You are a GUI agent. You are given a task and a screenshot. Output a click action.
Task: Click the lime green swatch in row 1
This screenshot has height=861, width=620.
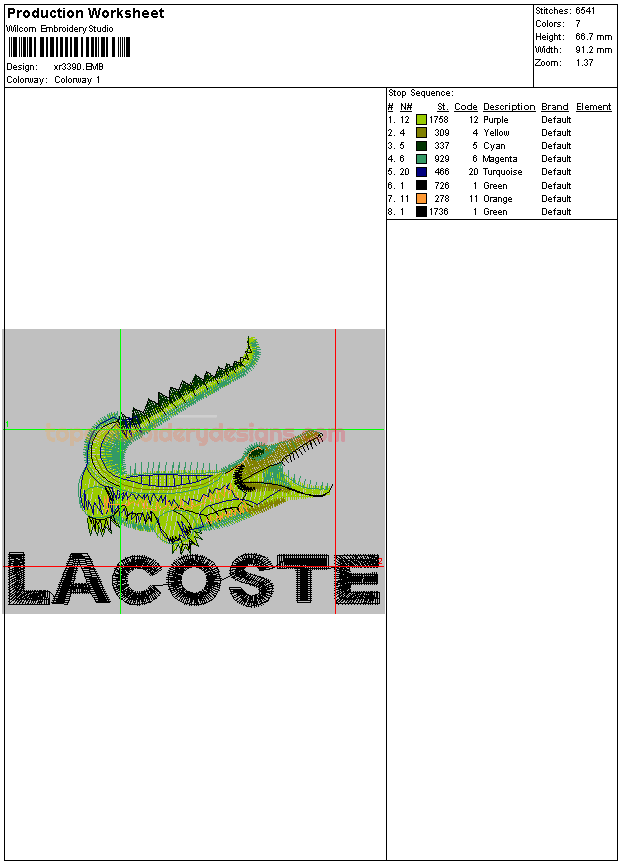421,120
